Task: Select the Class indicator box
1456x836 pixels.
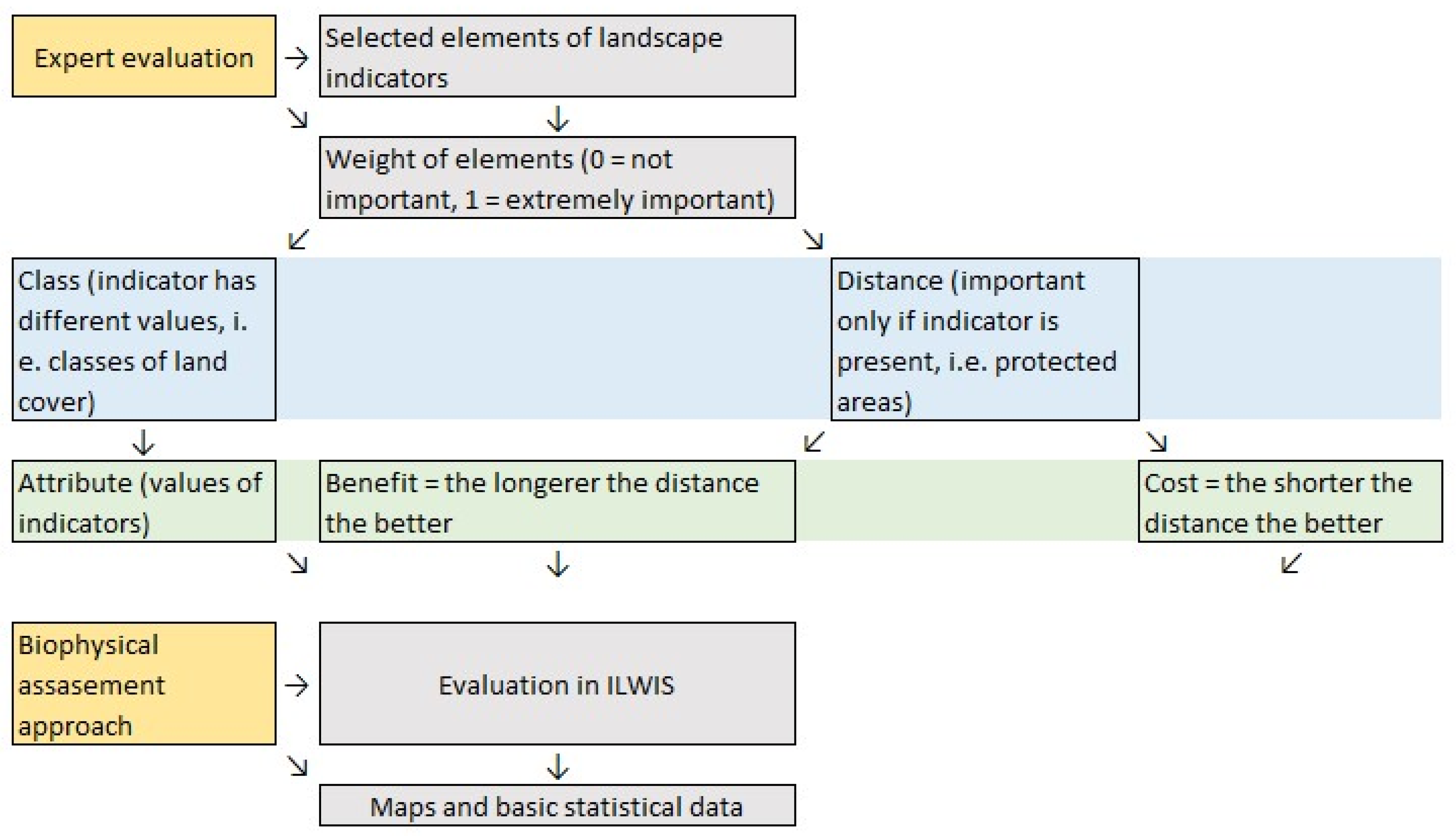Action: [x=144, y=339]
